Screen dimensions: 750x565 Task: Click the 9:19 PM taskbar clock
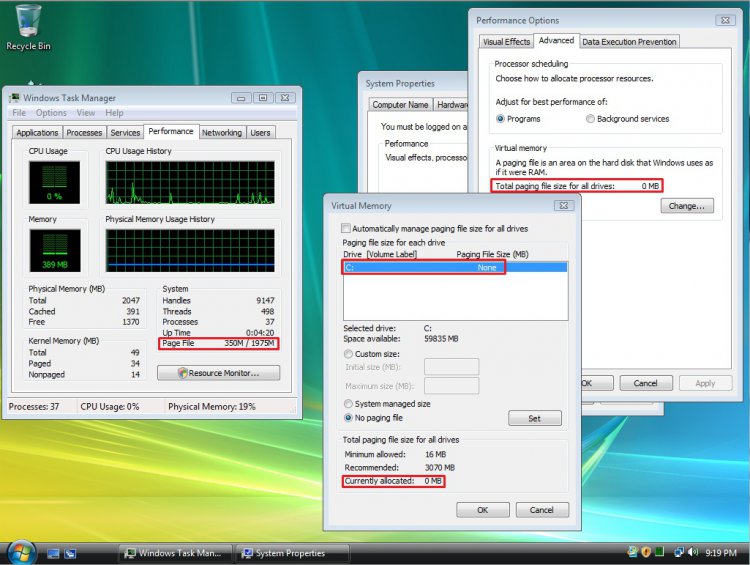pos(721,553)
